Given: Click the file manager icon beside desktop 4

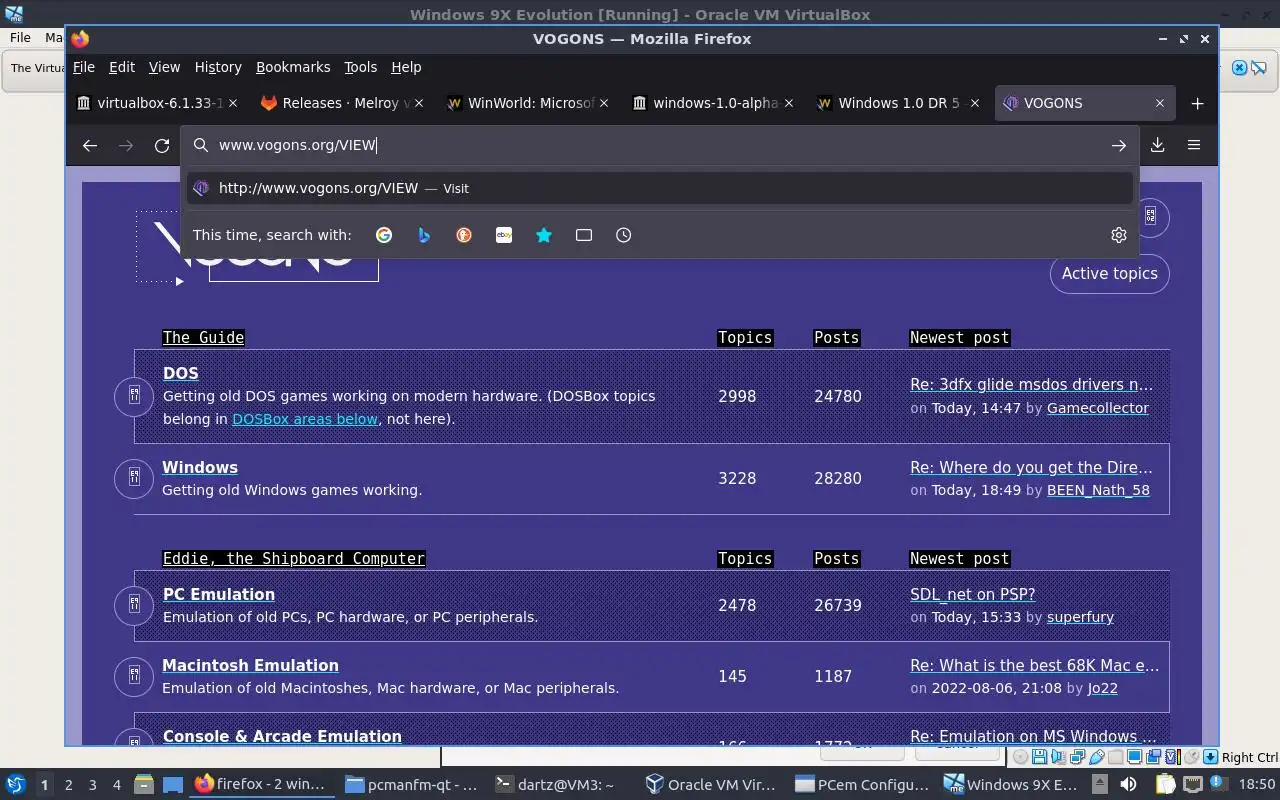Looking at the screenshot, I should [x=143, y=784].
